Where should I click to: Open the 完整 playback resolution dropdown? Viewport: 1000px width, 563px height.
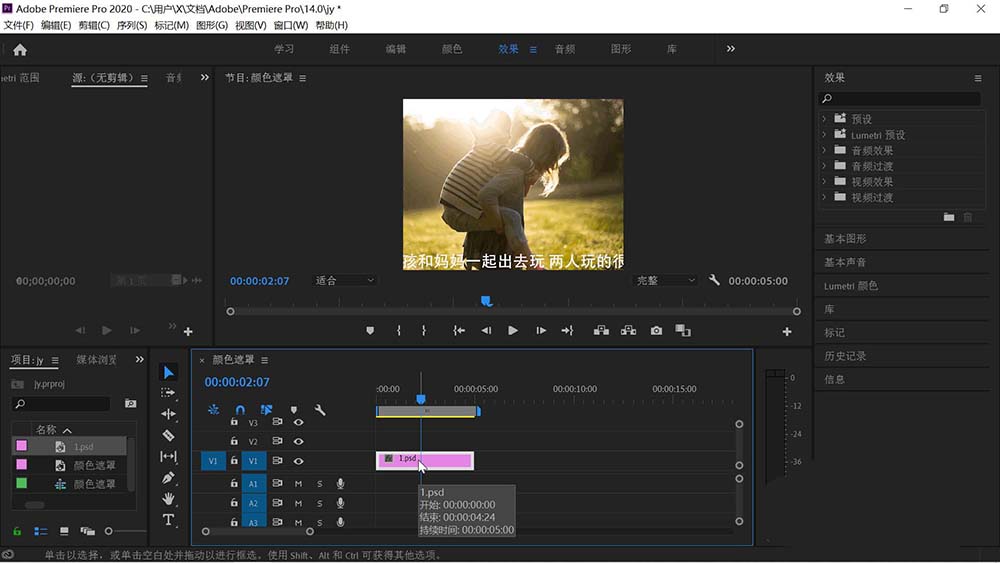pyautogui.click(x=665, y=281)
